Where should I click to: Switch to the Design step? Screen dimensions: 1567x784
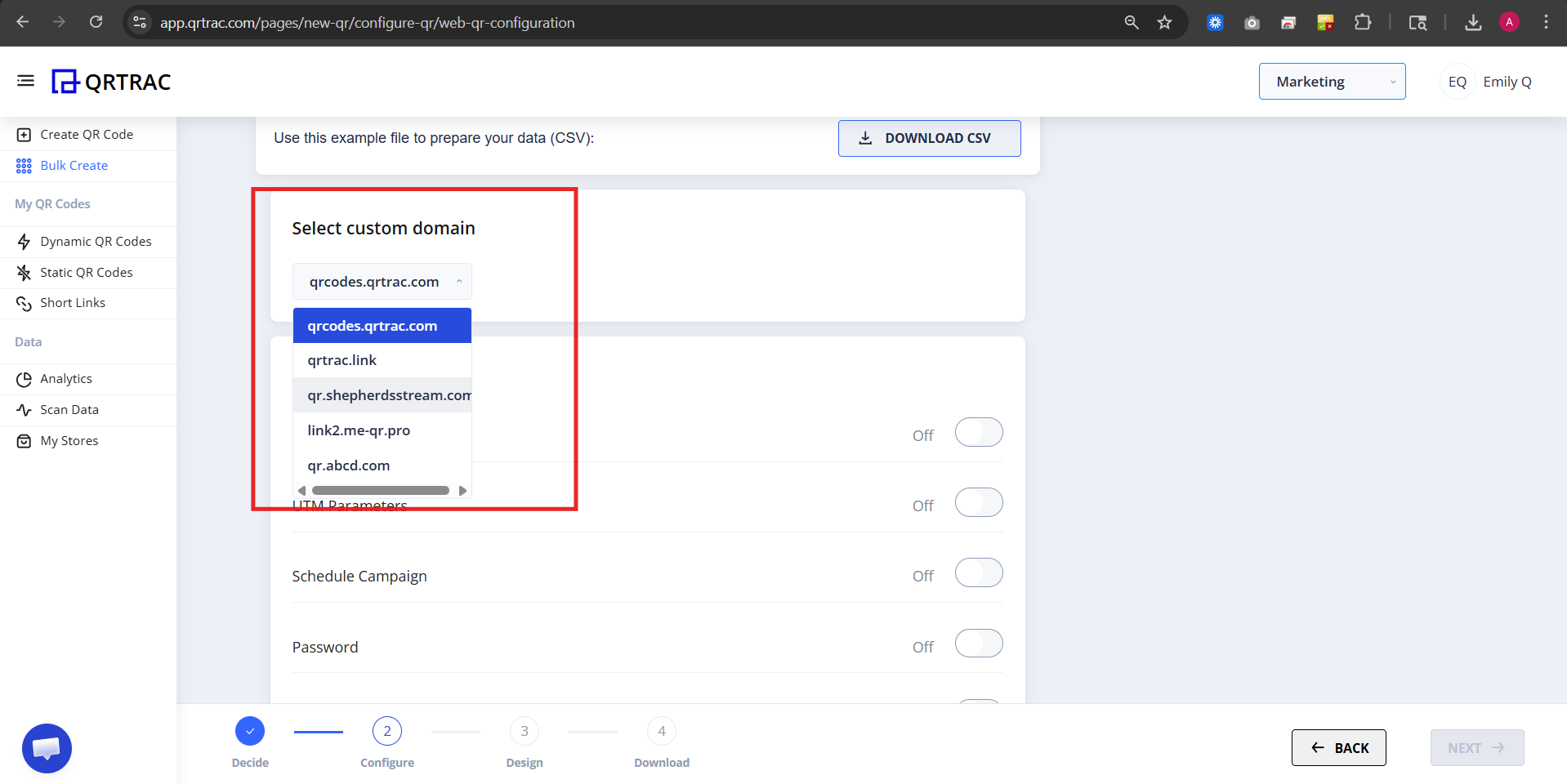524,731
